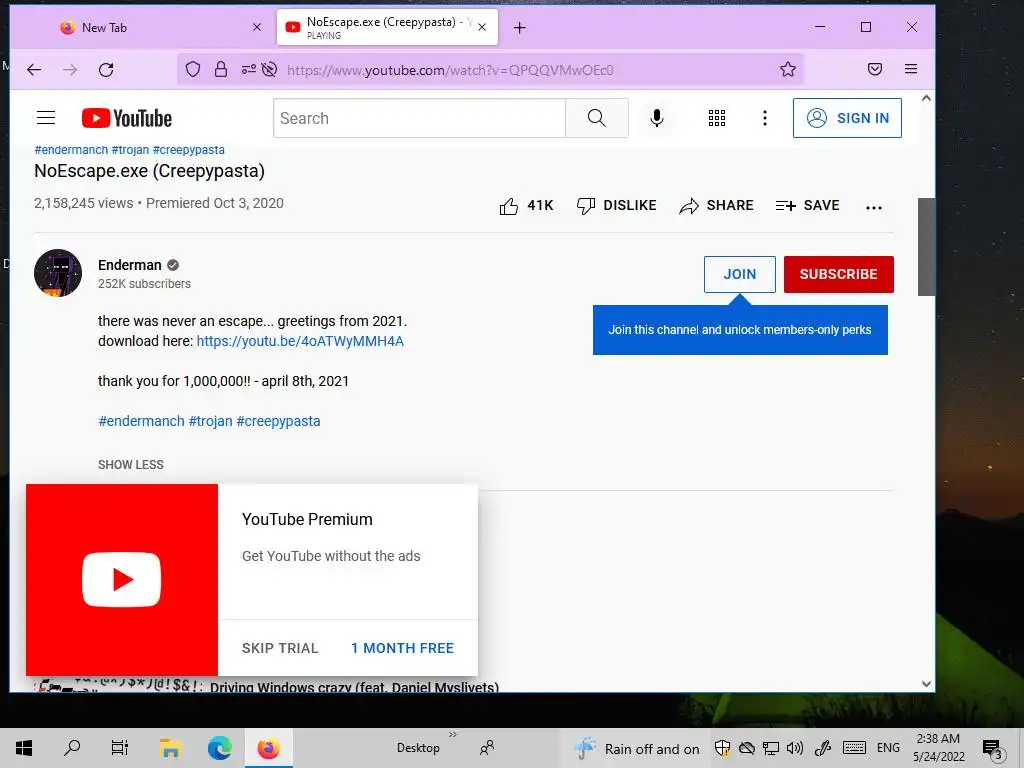Open the touch keyboard tray icon
This screenshot has width=1024, height=768.
coord(854,748)
